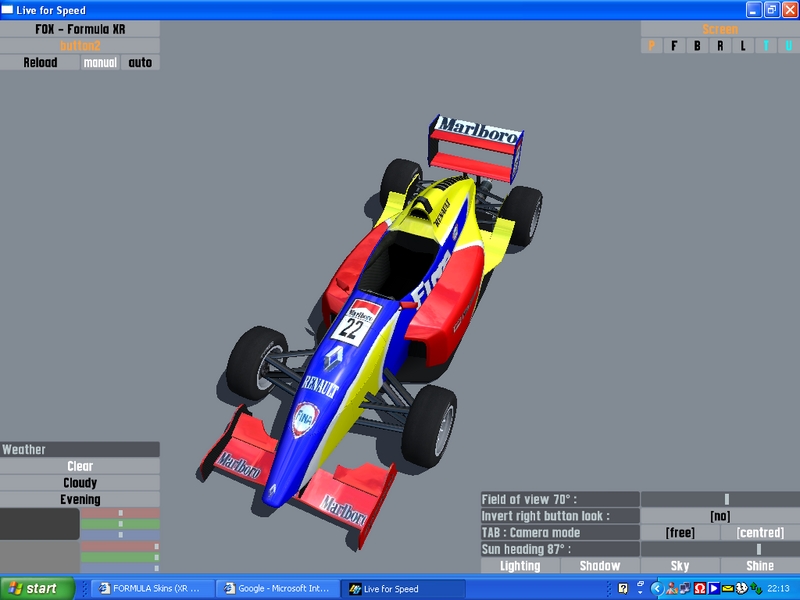
Task: Click the dark gray color swatch
Action: pos(40,524)
